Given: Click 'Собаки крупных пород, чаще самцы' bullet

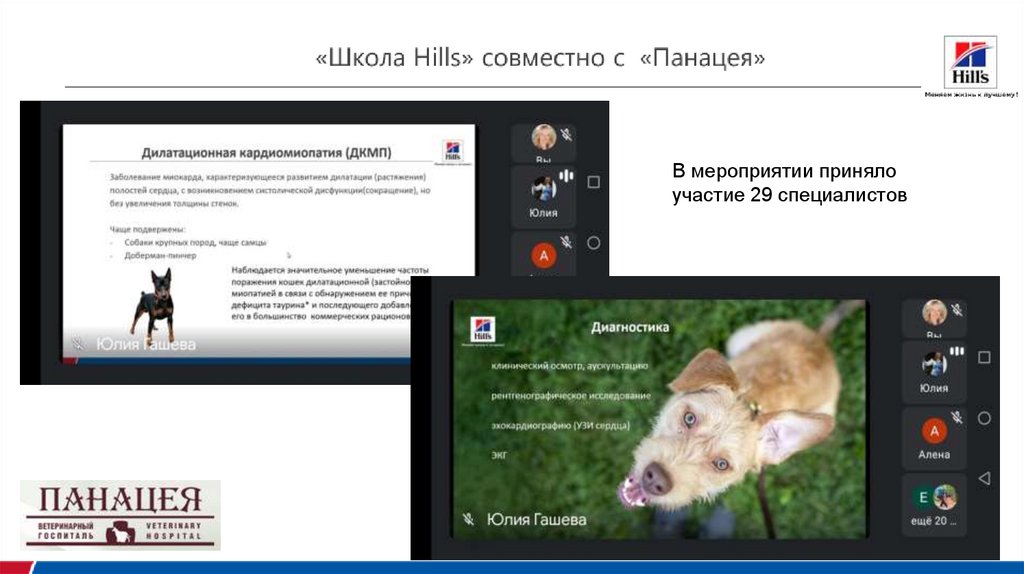Looking at the screenshot, I should [x=195, y=242].
